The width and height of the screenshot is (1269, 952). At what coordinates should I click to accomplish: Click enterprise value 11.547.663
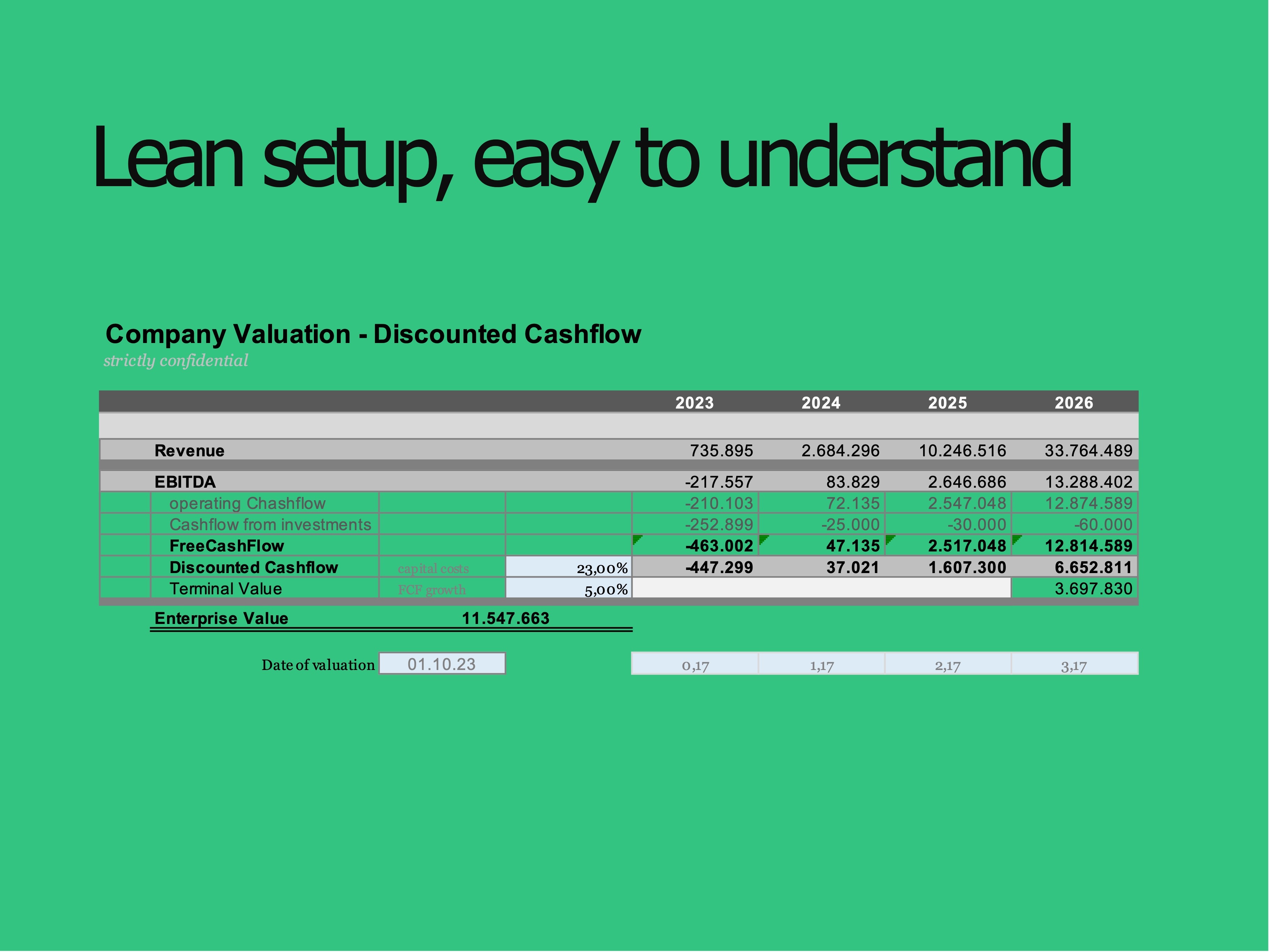505,619
